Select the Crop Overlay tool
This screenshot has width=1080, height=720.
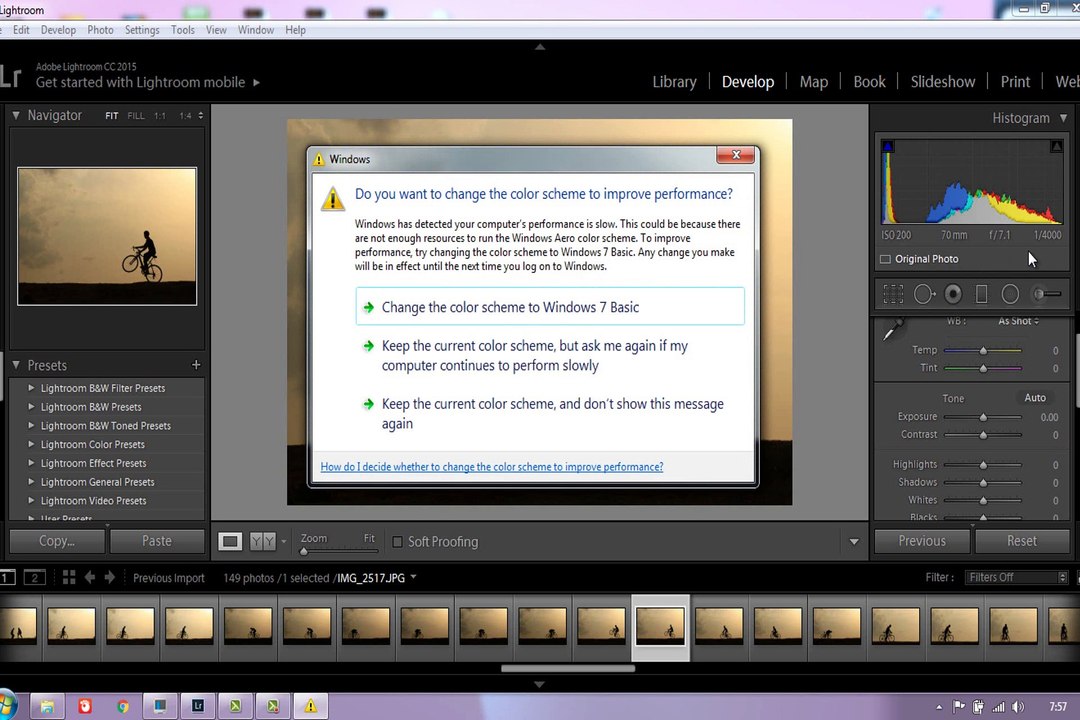(x=893, y=294)
